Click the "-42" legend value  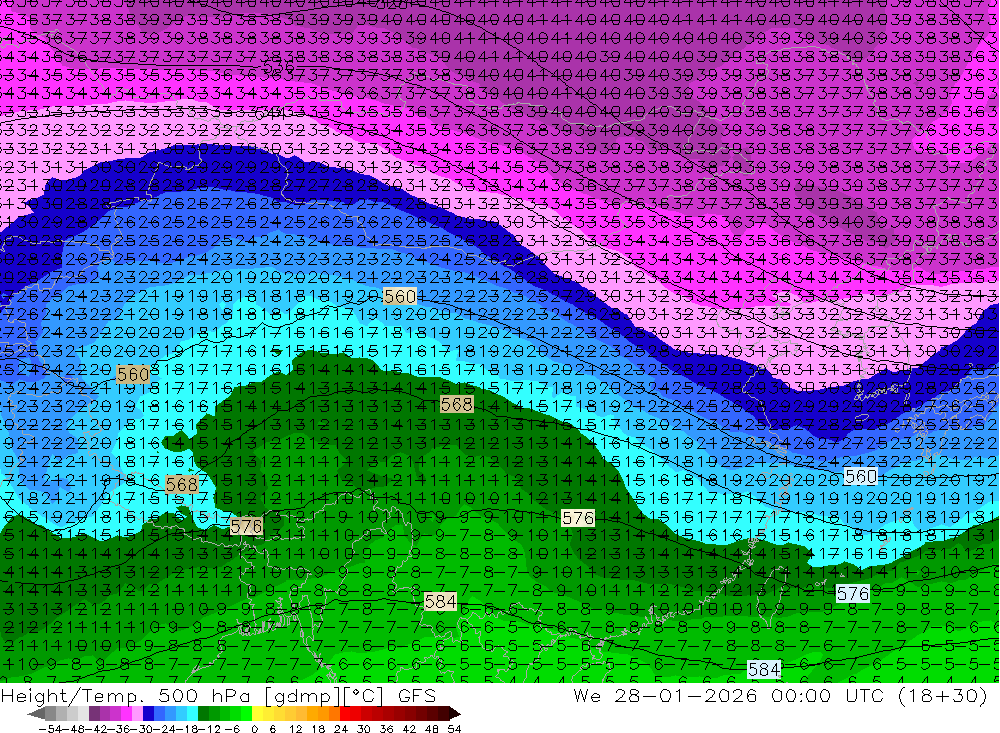[x=98, y=729]
